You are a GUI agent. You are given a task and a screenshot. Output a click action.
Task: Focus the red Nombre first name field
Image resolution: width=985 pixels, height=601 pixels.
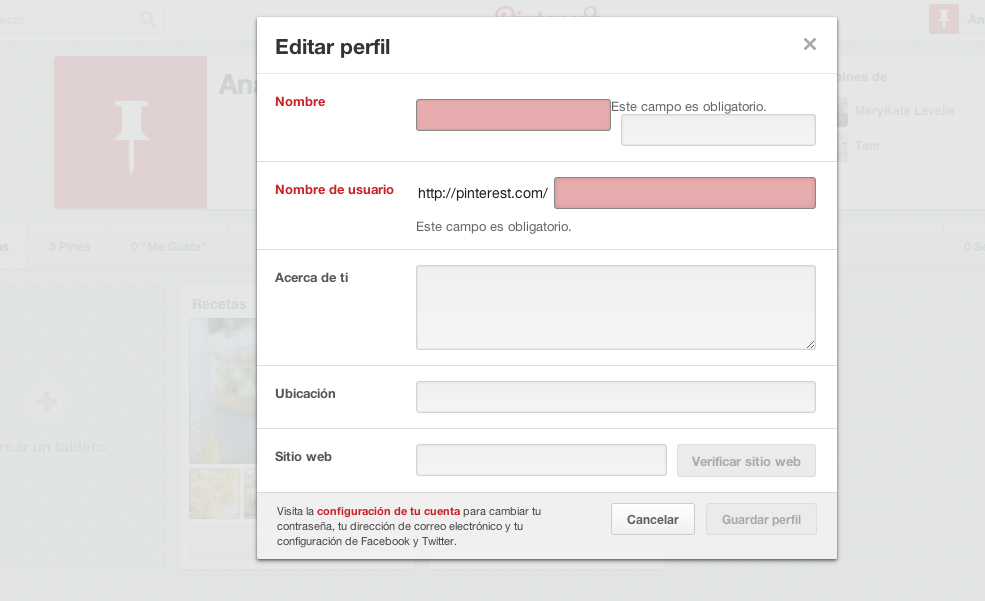pos(513,115)
